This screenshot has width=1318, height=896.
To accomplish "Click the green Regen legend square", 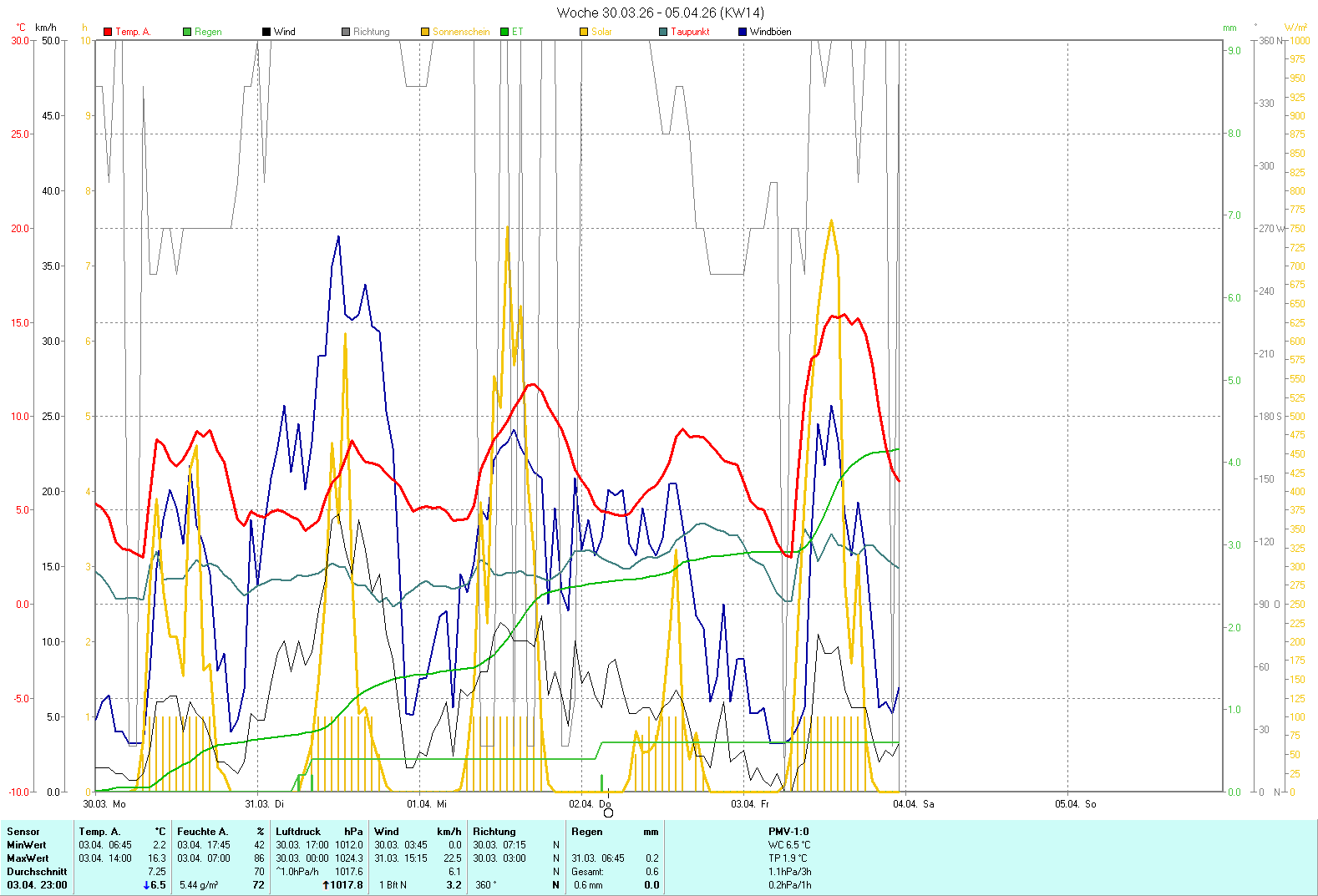I will click(x=187, y=32).
